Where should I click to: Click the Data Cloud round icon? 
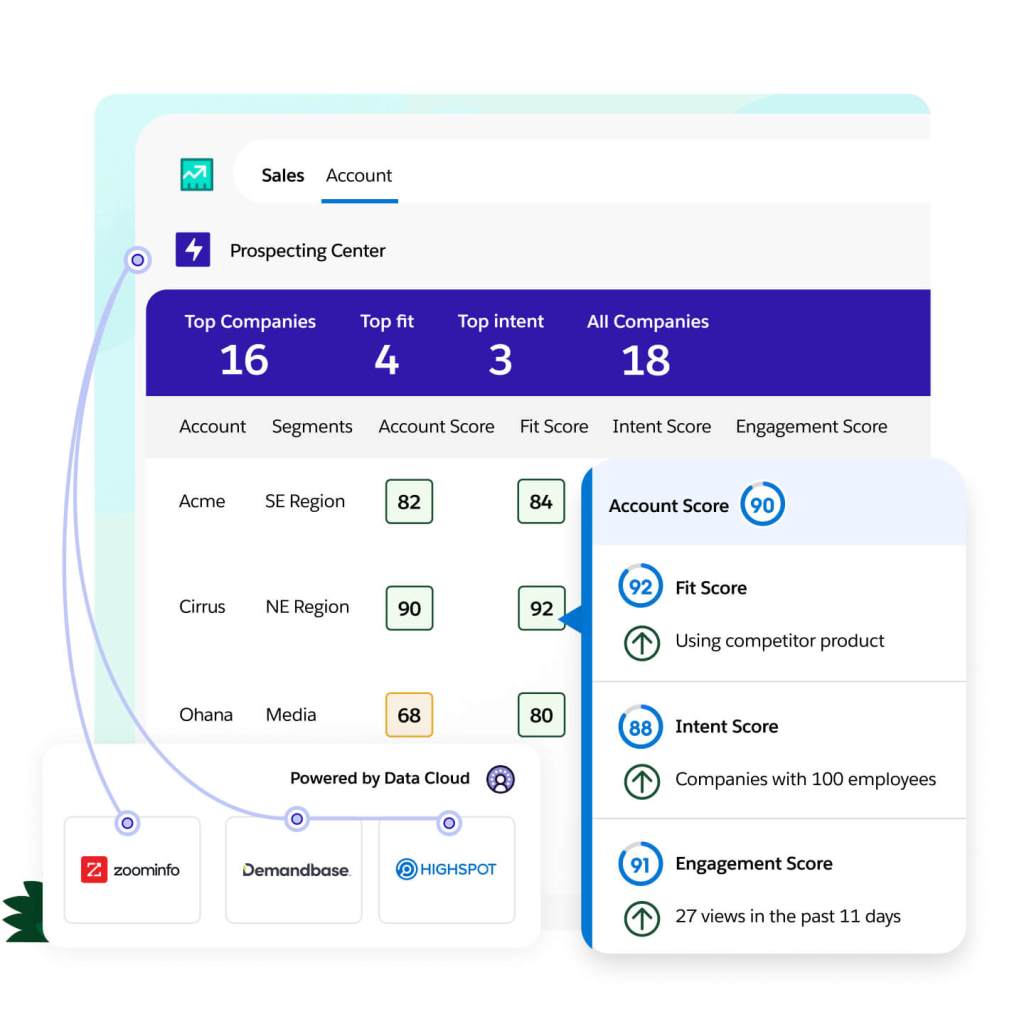coord(500,779)
